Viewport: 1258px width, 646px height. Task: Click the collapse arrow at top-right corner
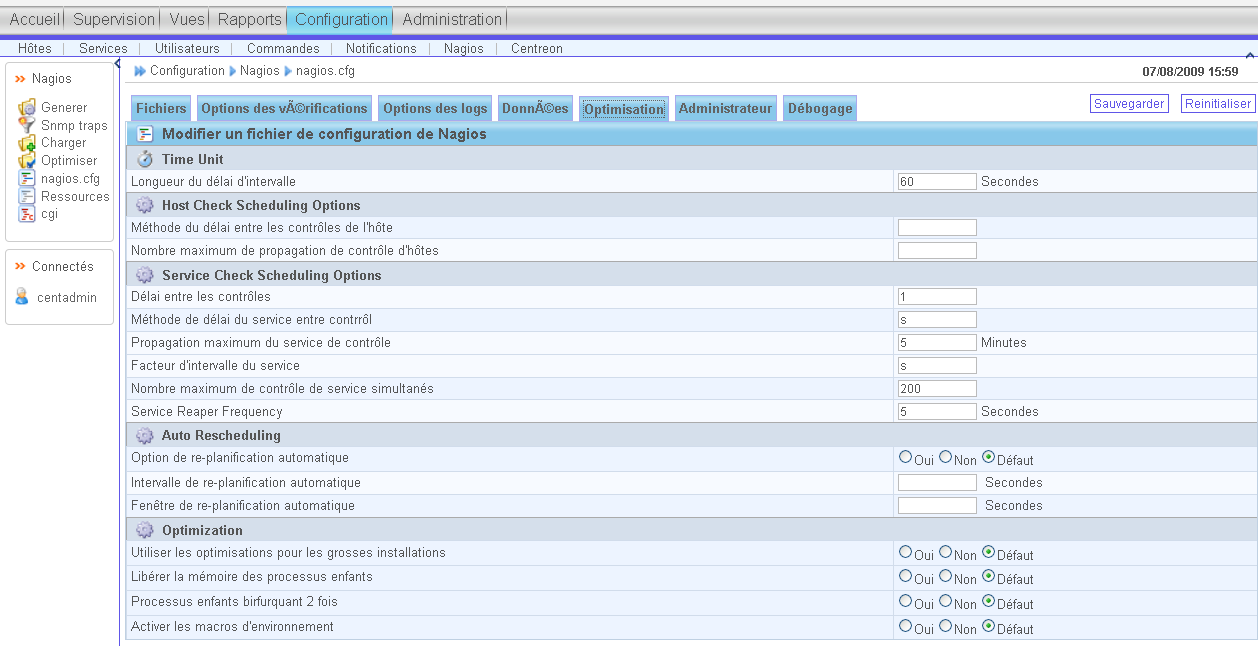(1250, 54)
